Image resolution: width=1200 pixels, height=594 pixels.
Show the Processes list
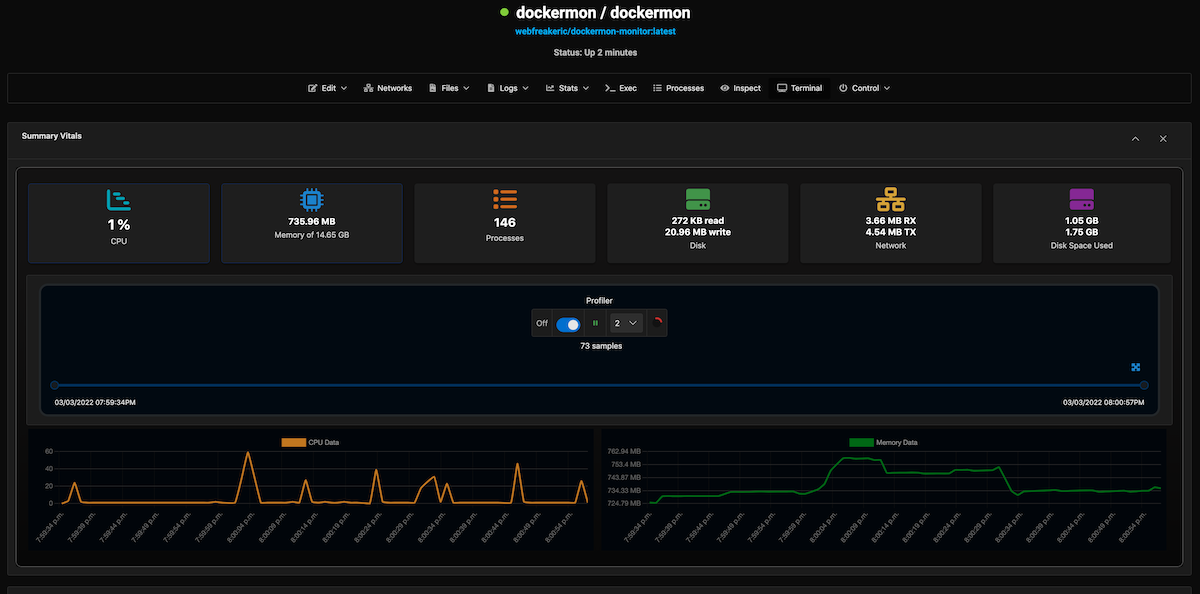click(679, 88)
